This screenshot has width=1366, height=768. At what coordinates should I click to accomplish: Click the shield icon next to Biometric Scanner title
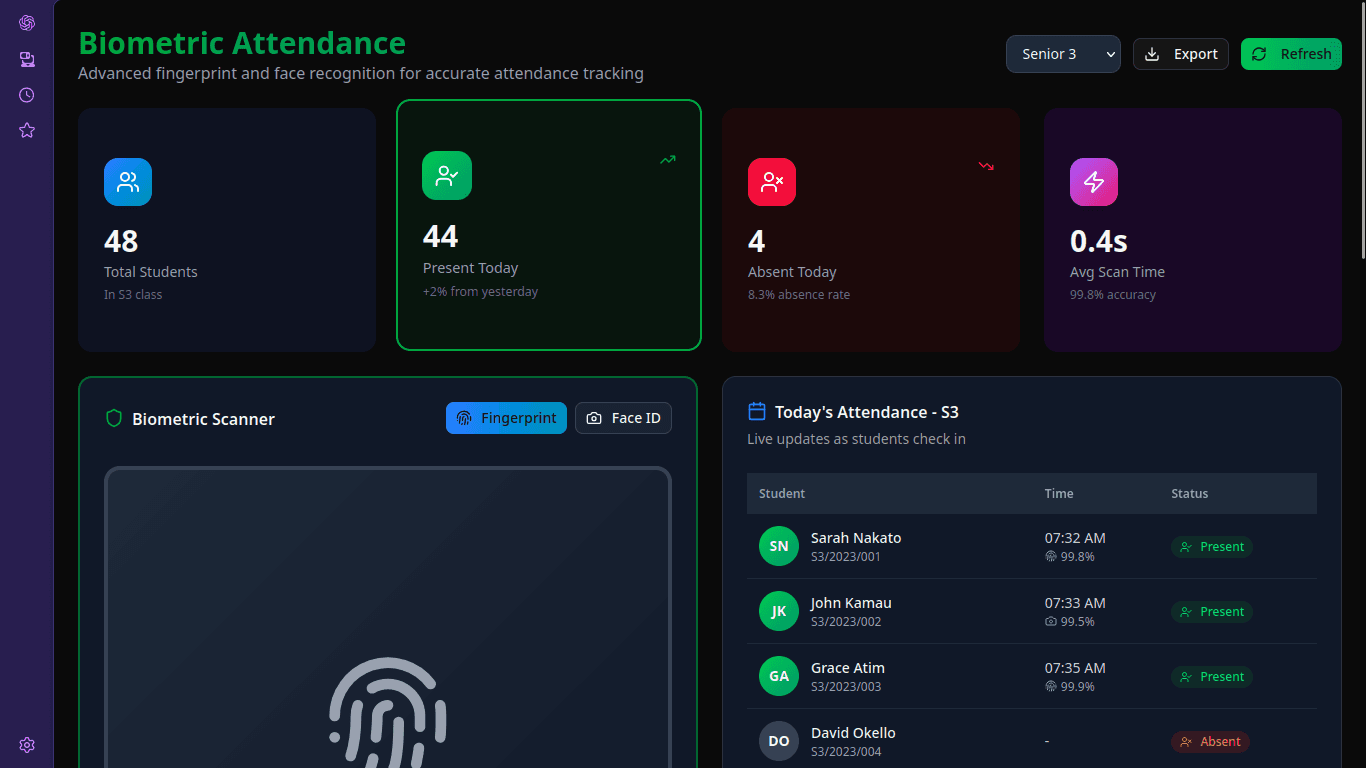coord(113,418)
